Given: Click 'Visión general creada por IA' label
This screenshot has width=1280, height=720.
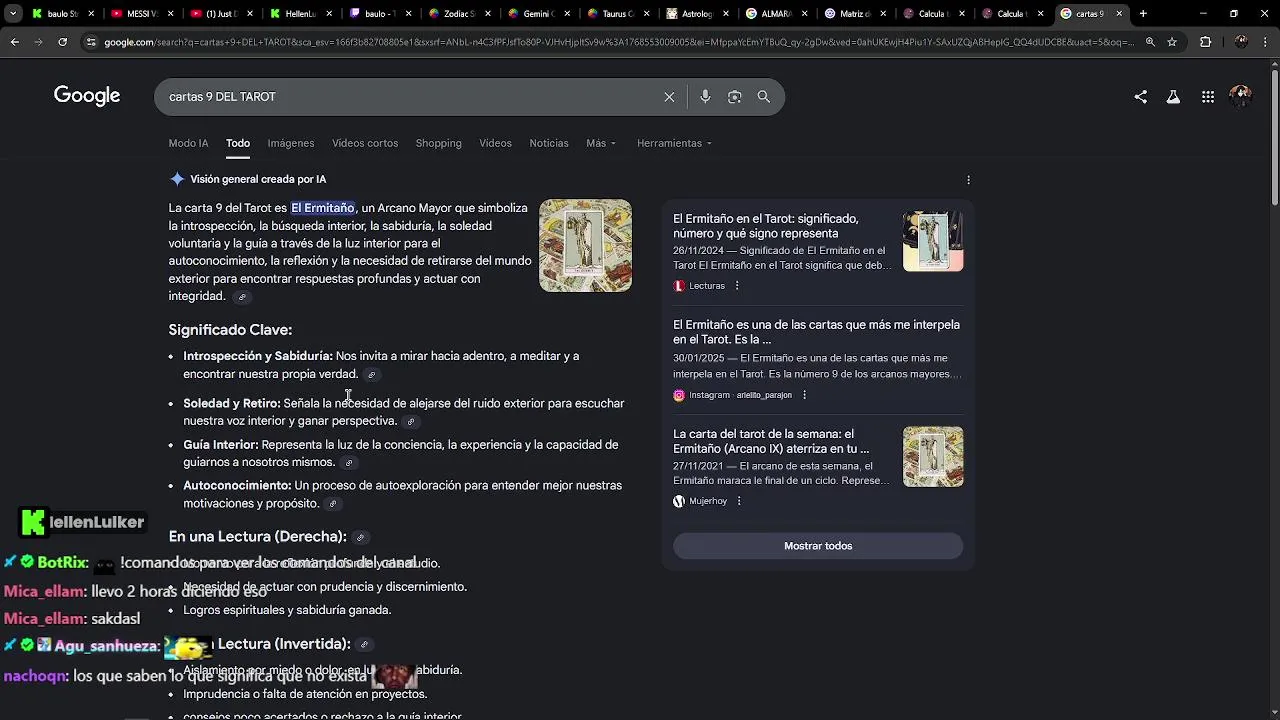Looking at the screenshot, I should pos(258,180).
